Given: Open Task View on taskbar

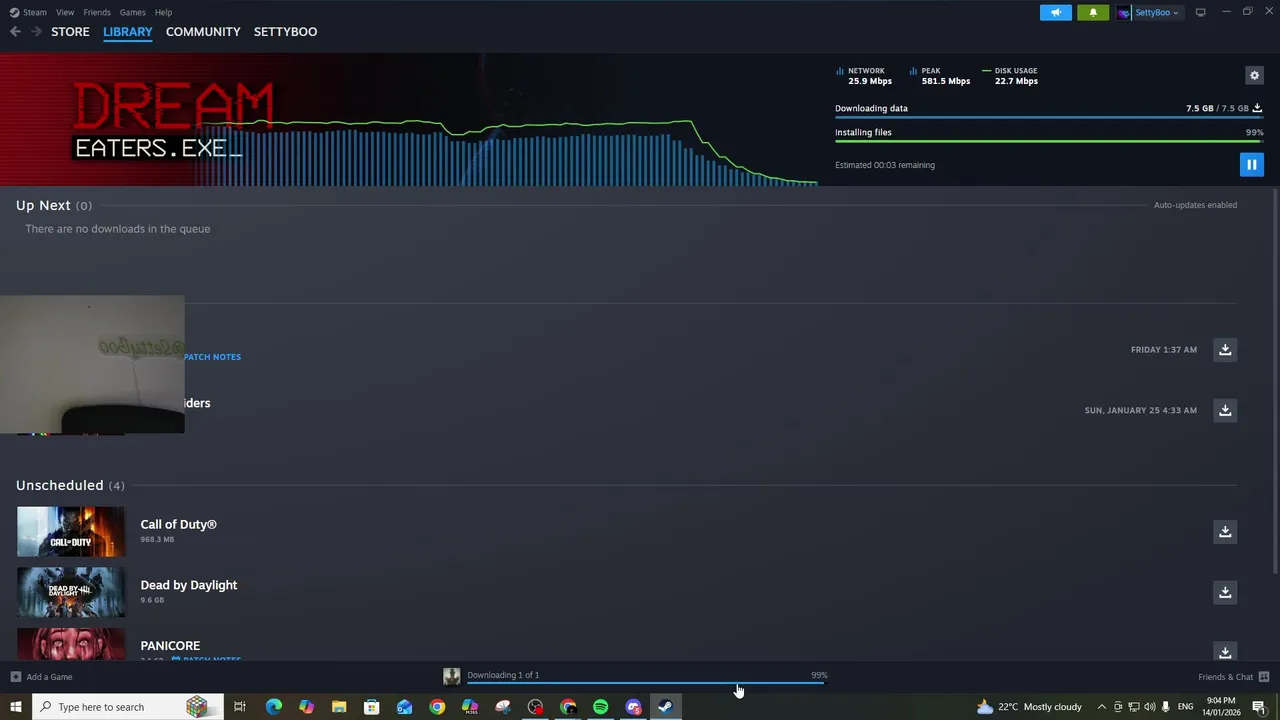Looking at the screenshot, I should pos(240,707).
